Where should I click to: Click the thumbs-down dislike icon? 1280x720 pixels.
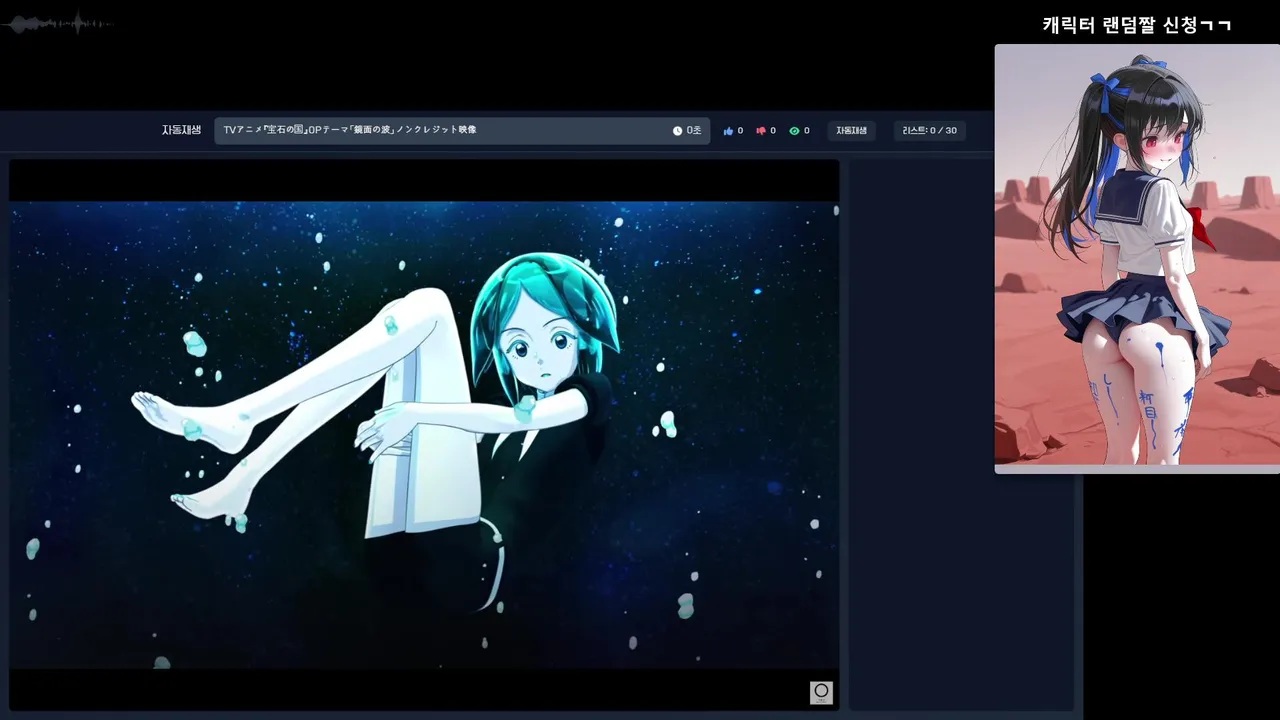tap(761, 131)
